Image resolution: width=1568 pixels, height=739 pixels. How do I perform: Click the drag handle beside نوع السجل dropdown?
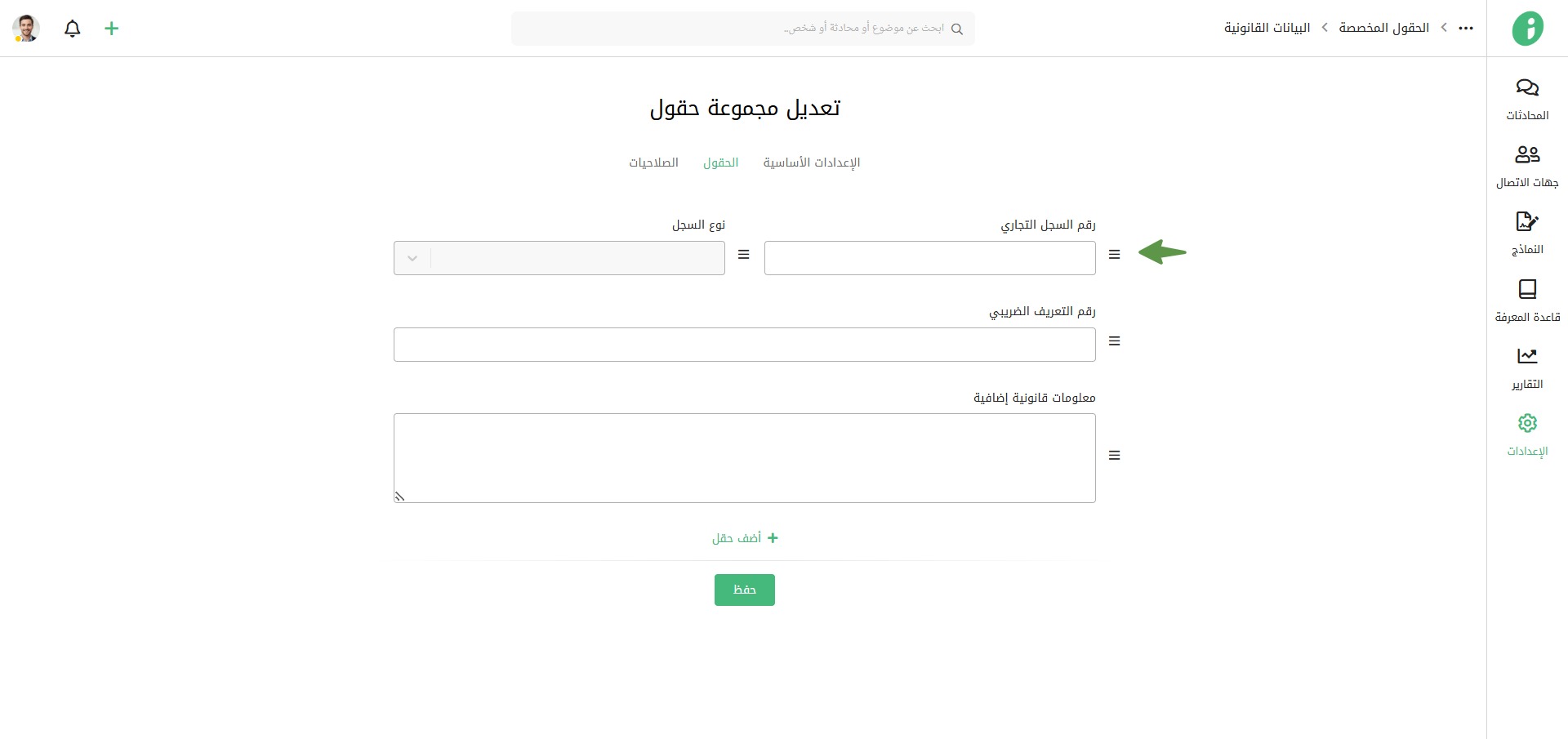[x=743, y=255]
